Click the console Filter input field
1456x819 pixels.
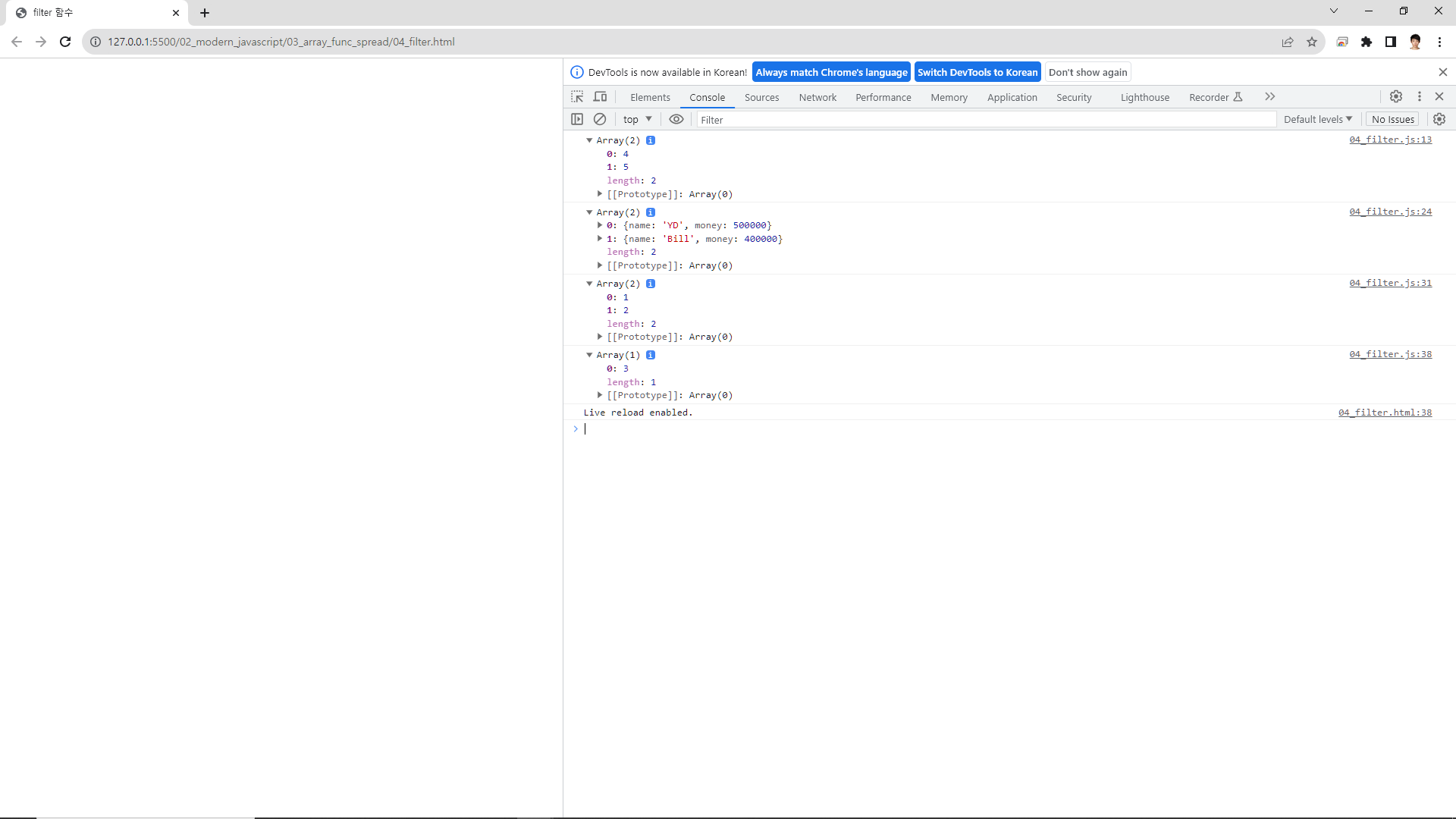coord(986,120)
